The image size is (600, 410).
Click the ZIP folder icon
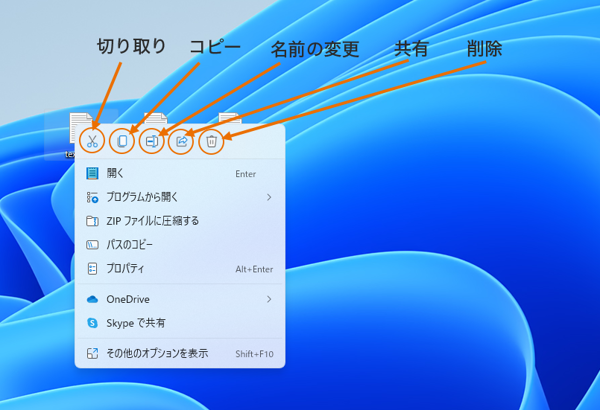[x=92, y=221]
